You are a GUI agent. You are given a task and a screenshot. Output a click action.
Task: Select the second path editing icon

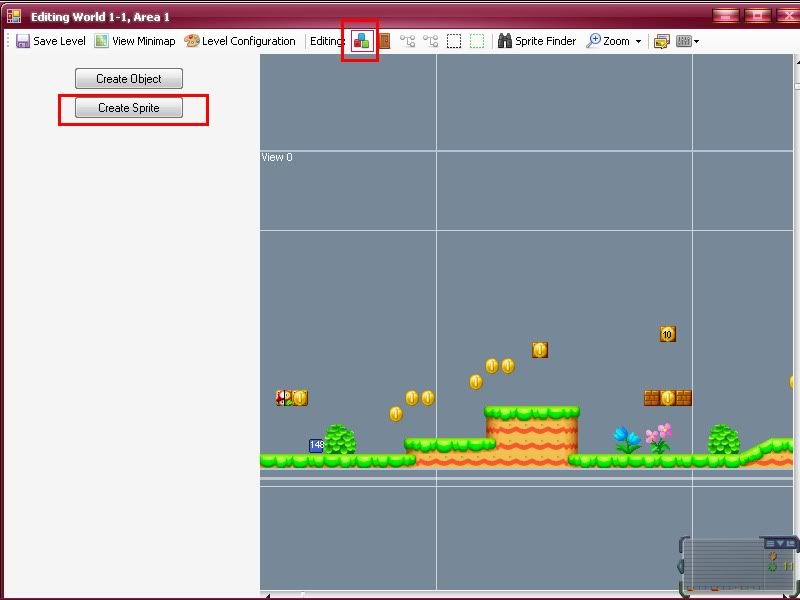point(430,41)
